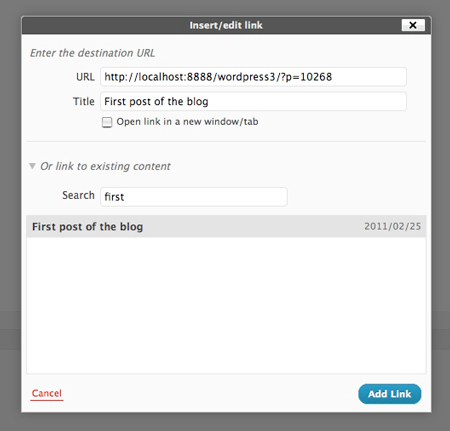Click the 'Open link in a new window/tab' label
This screenshot has height=431, width=450.
187,122
